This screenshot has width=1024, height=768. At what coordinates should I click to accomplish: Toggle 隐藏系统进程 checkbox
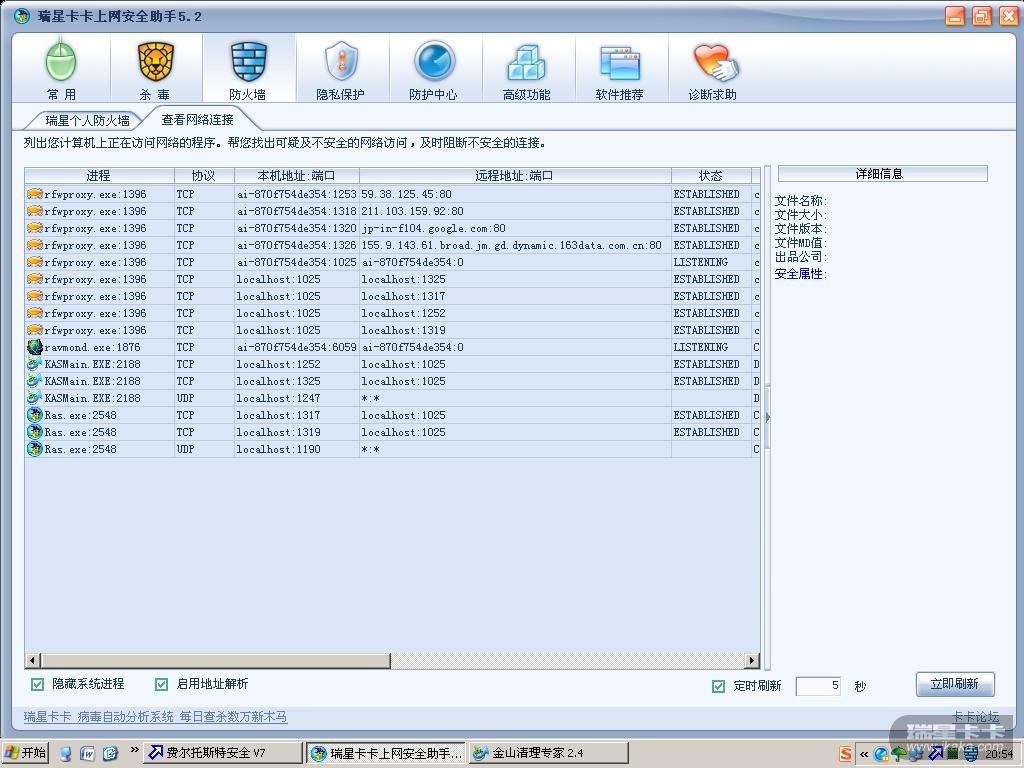tap(37, 684)
